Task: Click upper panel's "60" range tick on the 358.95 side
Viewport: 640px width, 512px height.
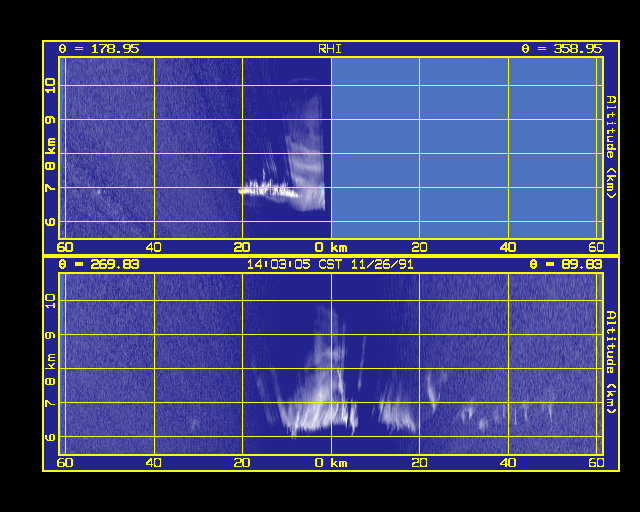Action: coord(596,247)
